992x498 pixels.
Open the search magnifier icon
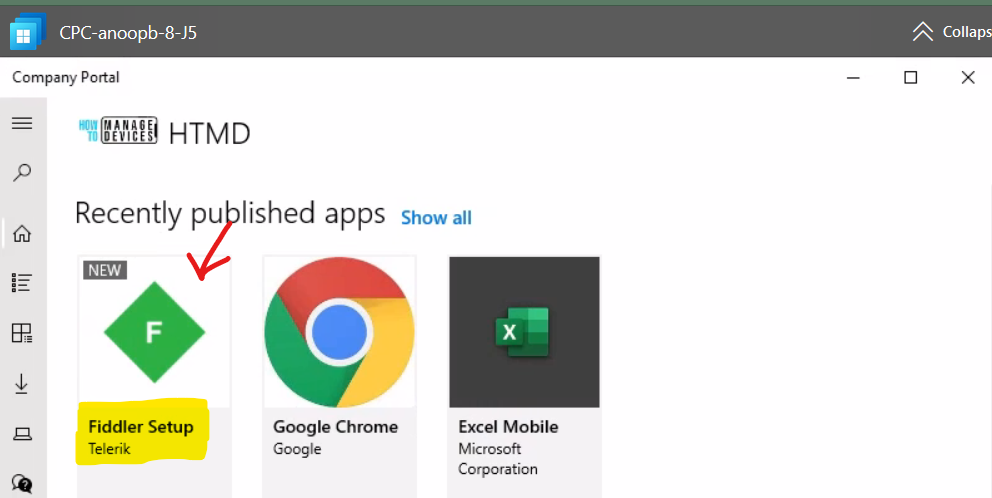tap(22, 172)
